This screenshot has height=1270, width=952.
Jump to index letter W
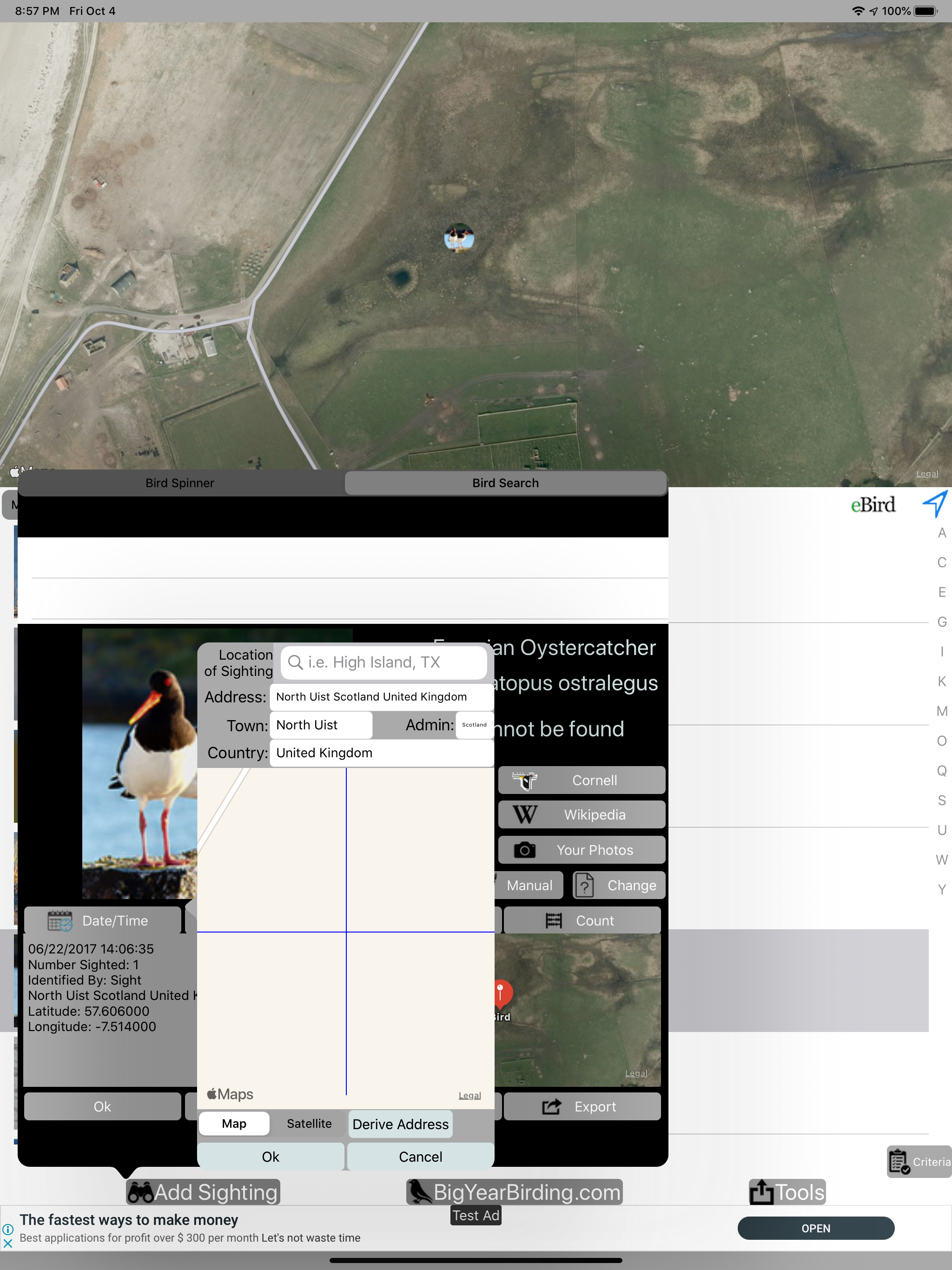tap(942, 860)
